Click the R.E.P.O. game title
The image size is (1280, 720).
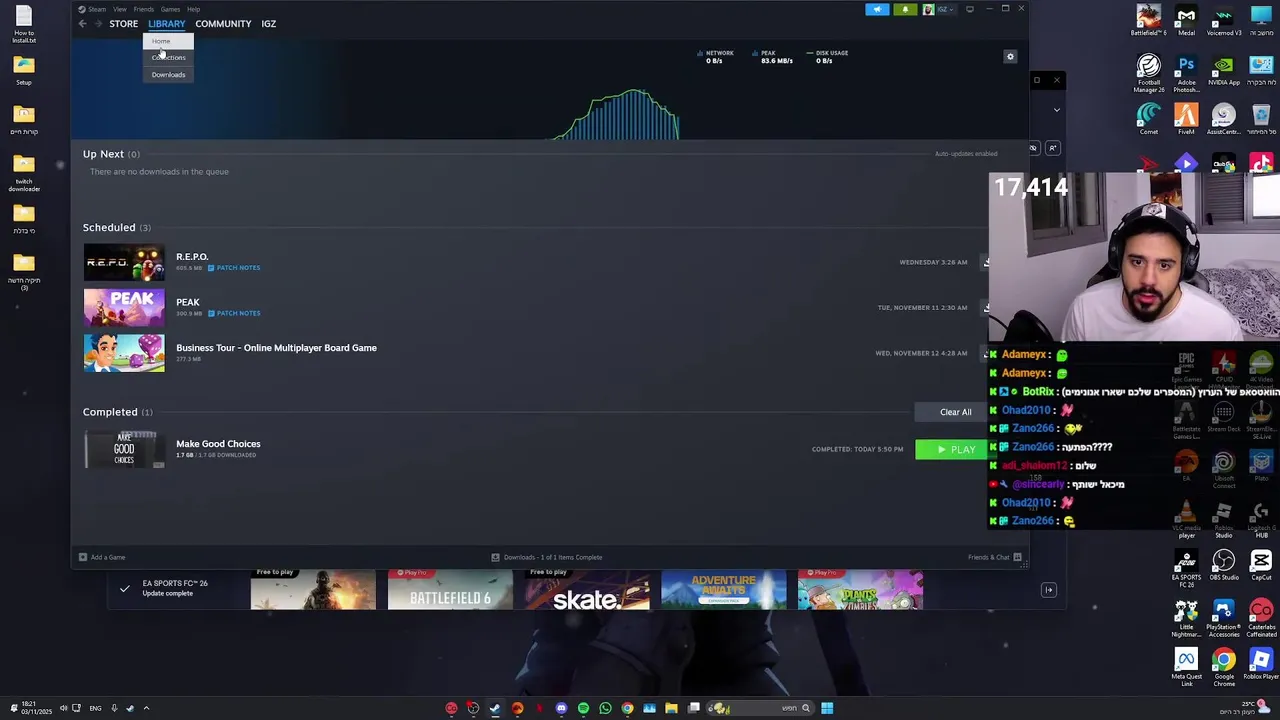click(x=192, y=257)
